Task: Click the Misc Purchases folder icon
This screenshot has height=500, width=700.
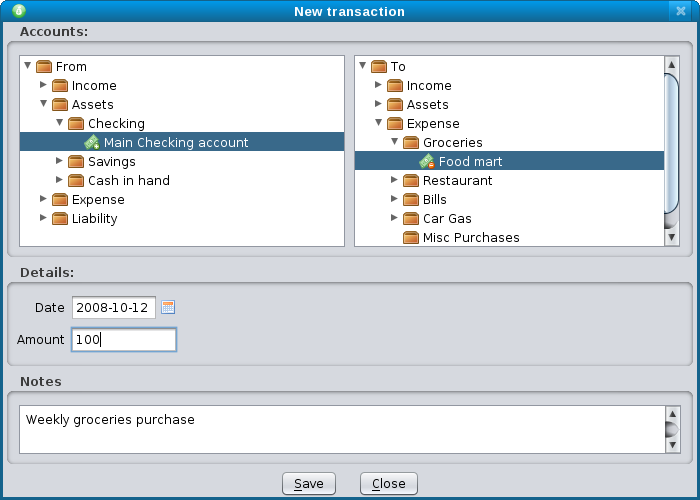Action: click(x=411, y=237)
